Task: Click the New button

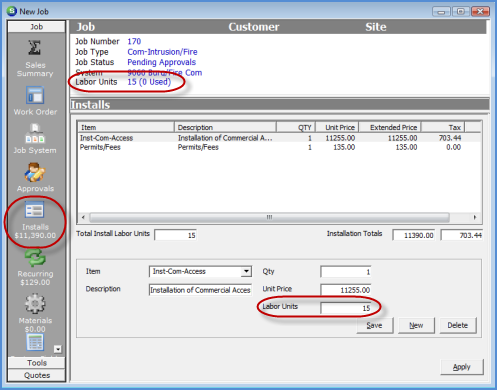Action: 416,325
